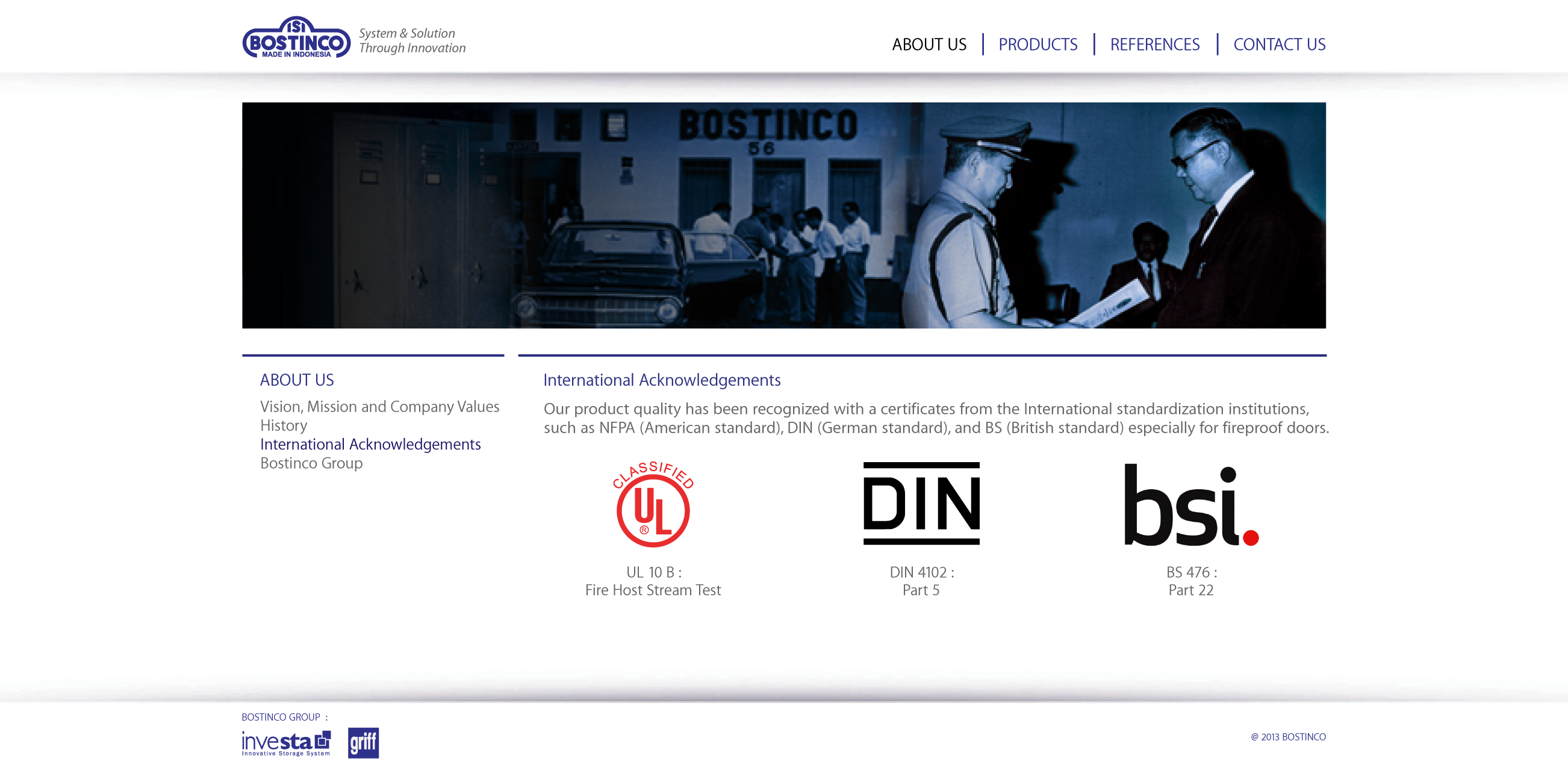The image size is (1568, 770).
Task: Open the CONTACT US page
Action: click(x=1280, y=45)
